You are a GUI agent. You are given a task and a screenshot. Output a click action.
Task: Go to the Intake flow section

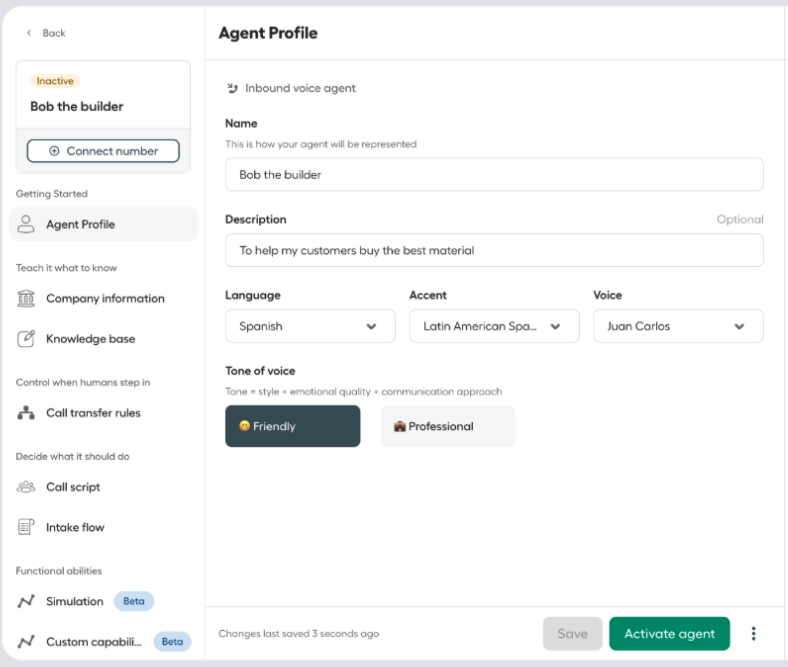(104, 527)
